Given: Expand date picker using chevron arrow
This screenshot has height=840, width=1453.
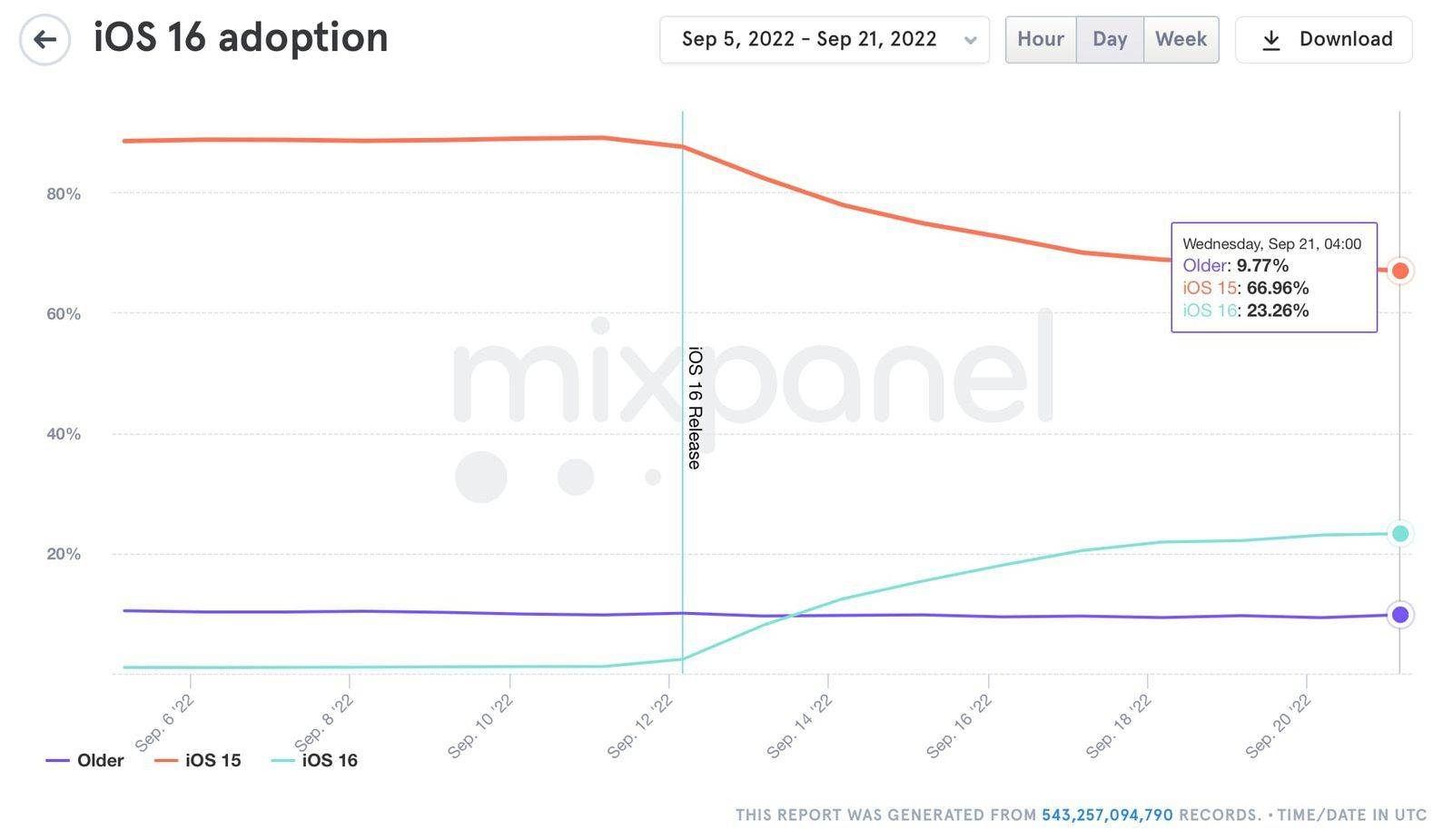Looking at the screenshot, I should pyautogui.click(x=970, y=40).
